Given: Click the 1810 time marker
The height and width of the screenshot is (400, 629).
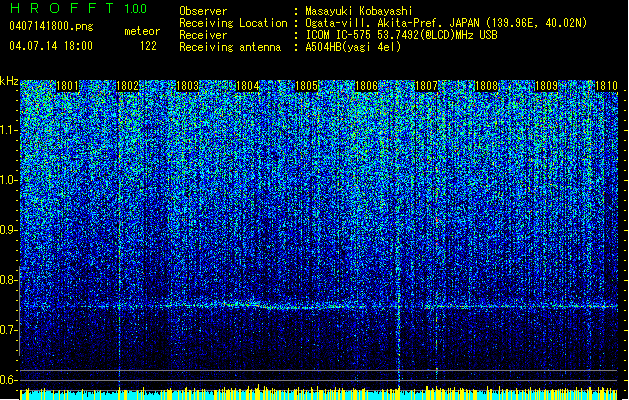Looking at the screenshot, I should [606, 86].
